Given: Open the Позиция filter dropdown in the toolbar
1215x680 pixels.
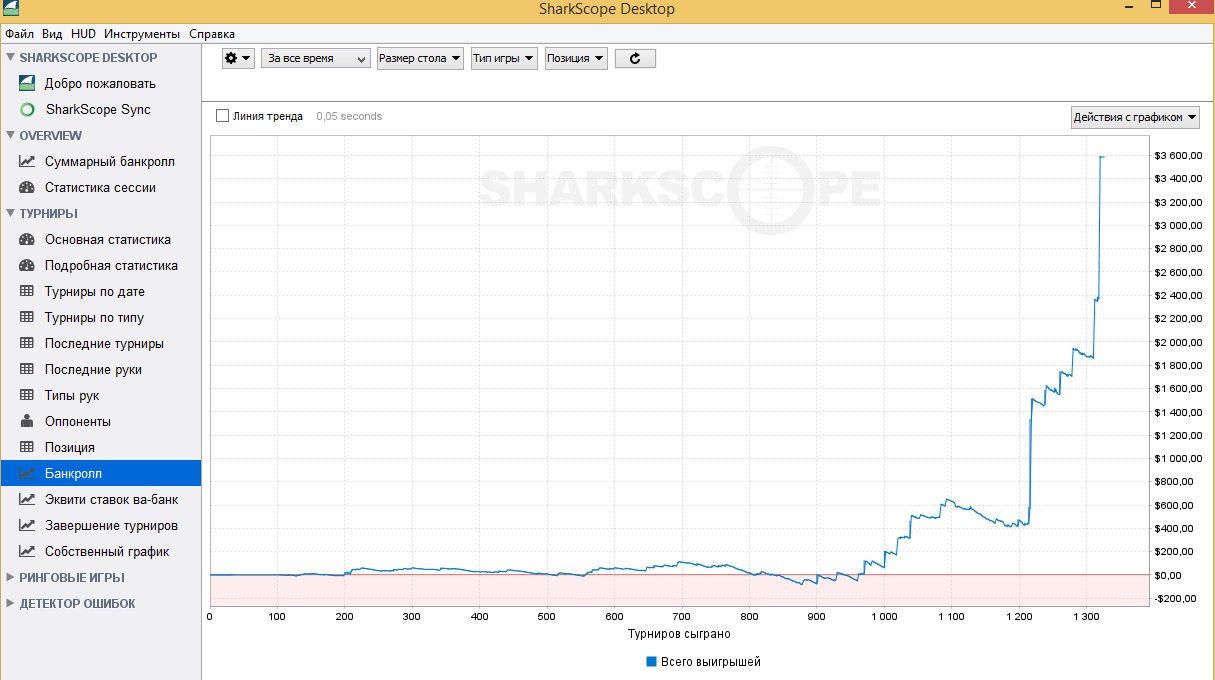Looking at the screenshot, I should [576, 58].
